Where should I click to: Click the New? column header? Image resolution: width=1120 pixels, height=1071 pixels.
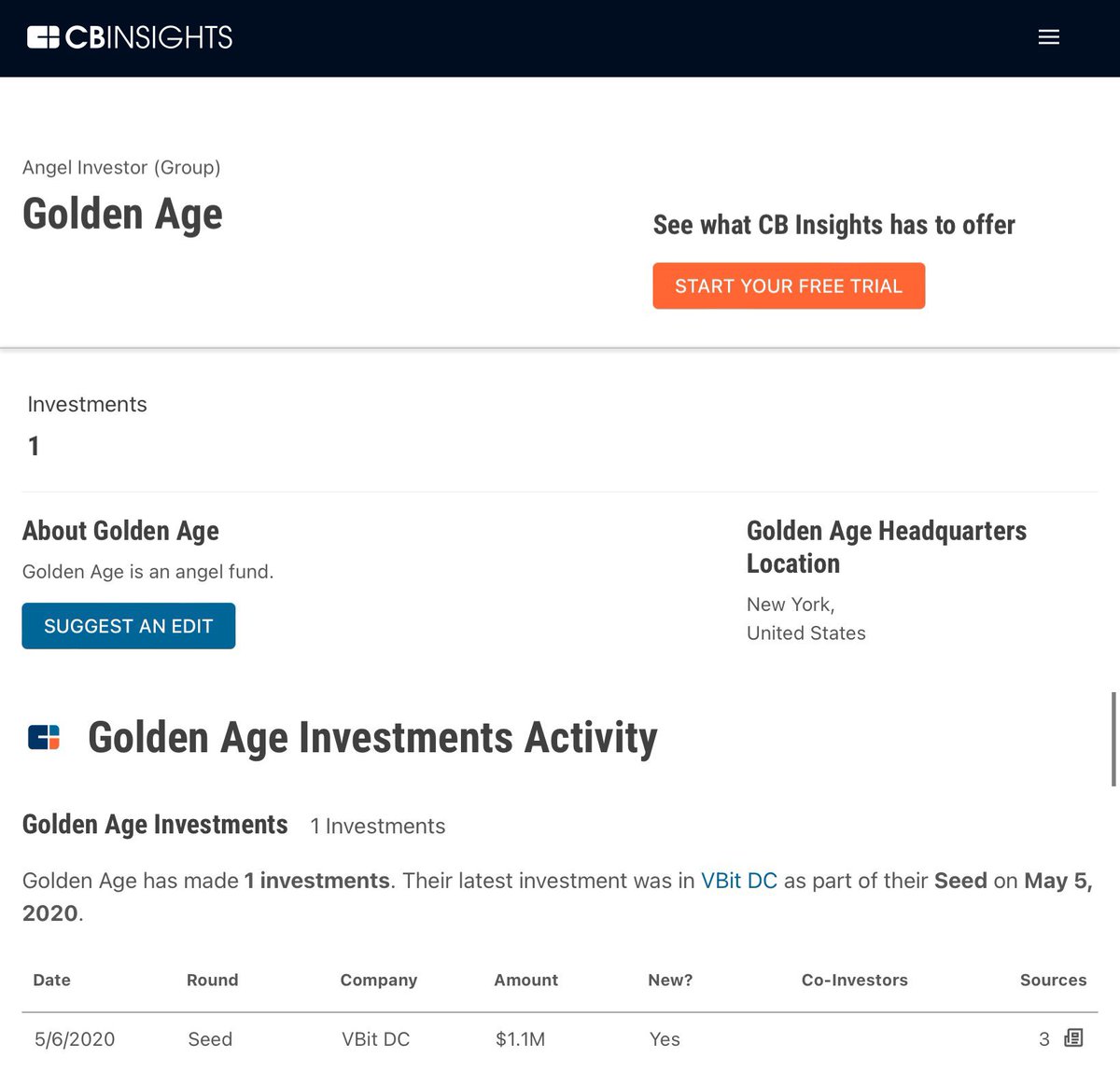(x=671, y=980)
